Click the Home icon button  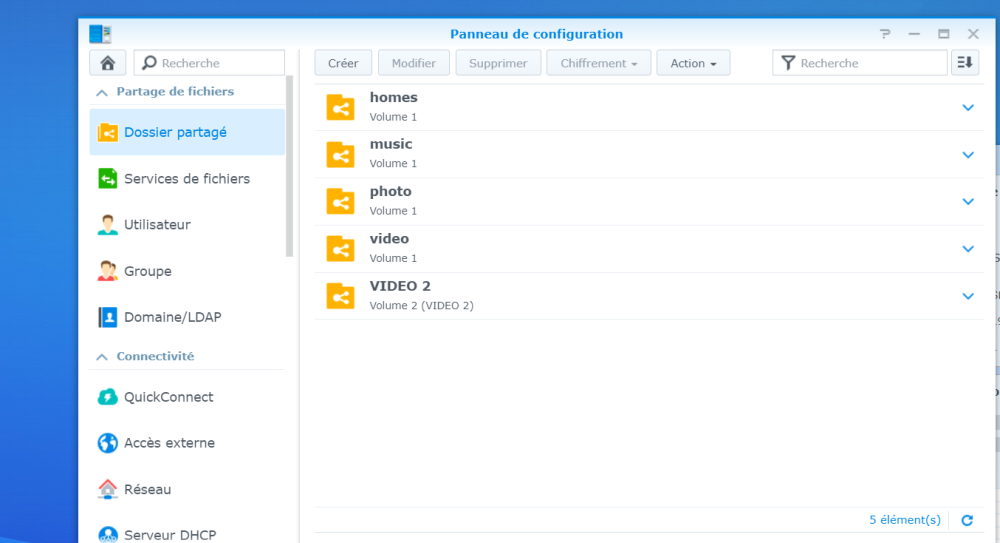click(x=107, y=63)
